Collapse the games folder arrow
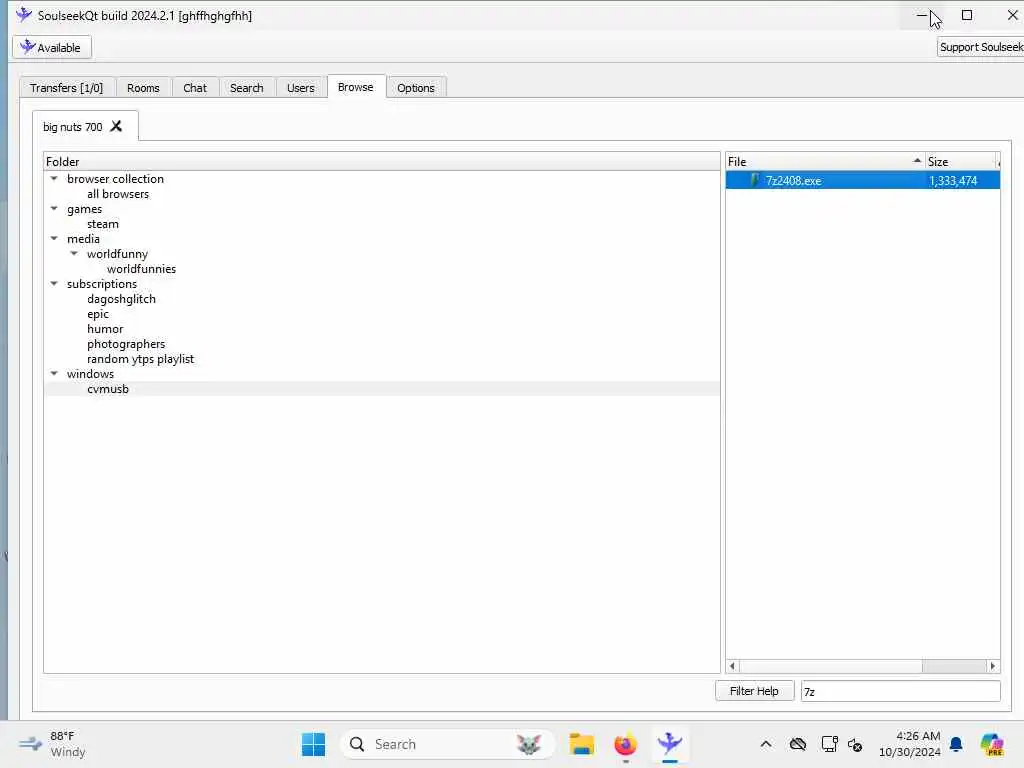 54,208
